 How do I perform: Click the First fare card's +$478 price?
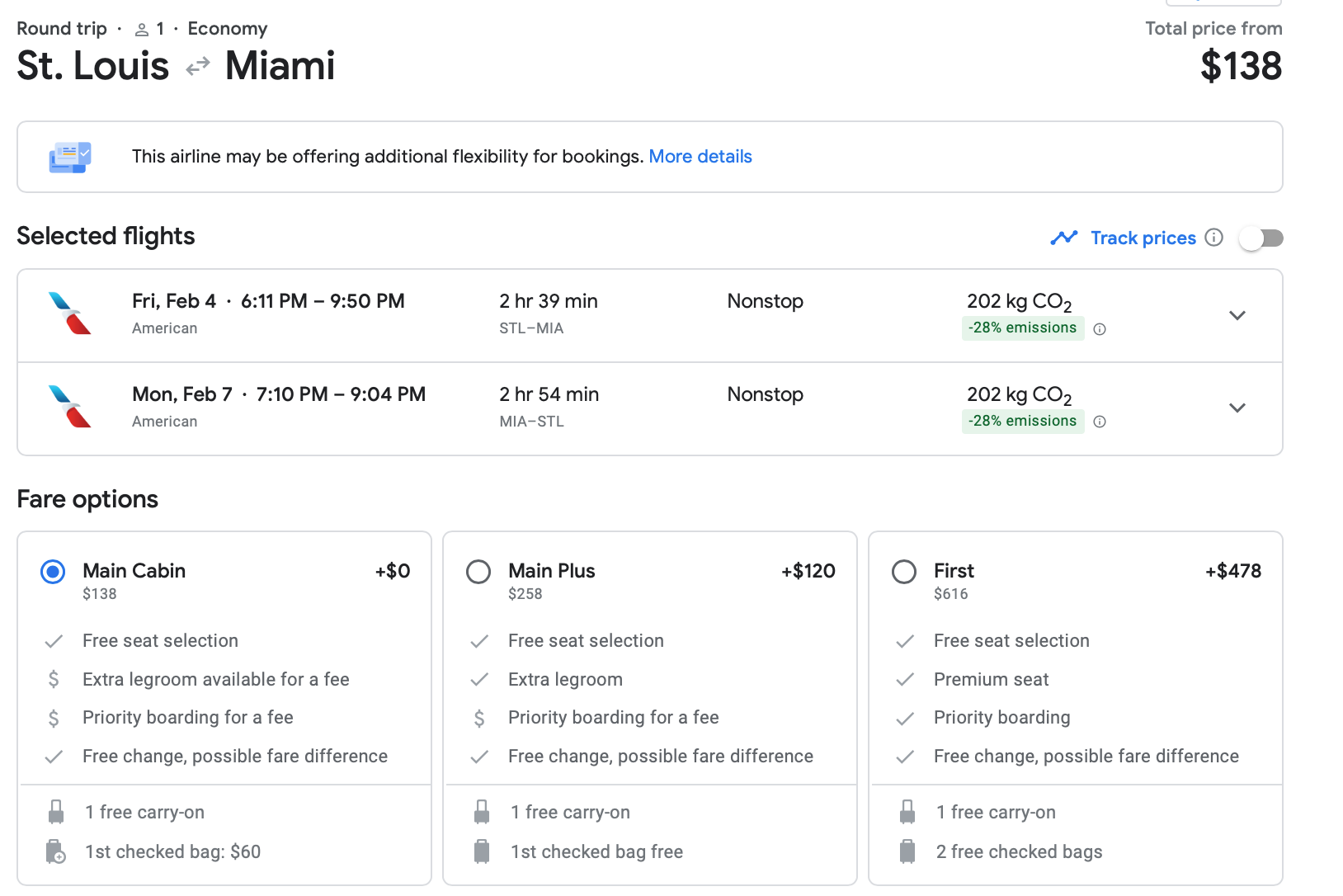[x=1232, y=571]
